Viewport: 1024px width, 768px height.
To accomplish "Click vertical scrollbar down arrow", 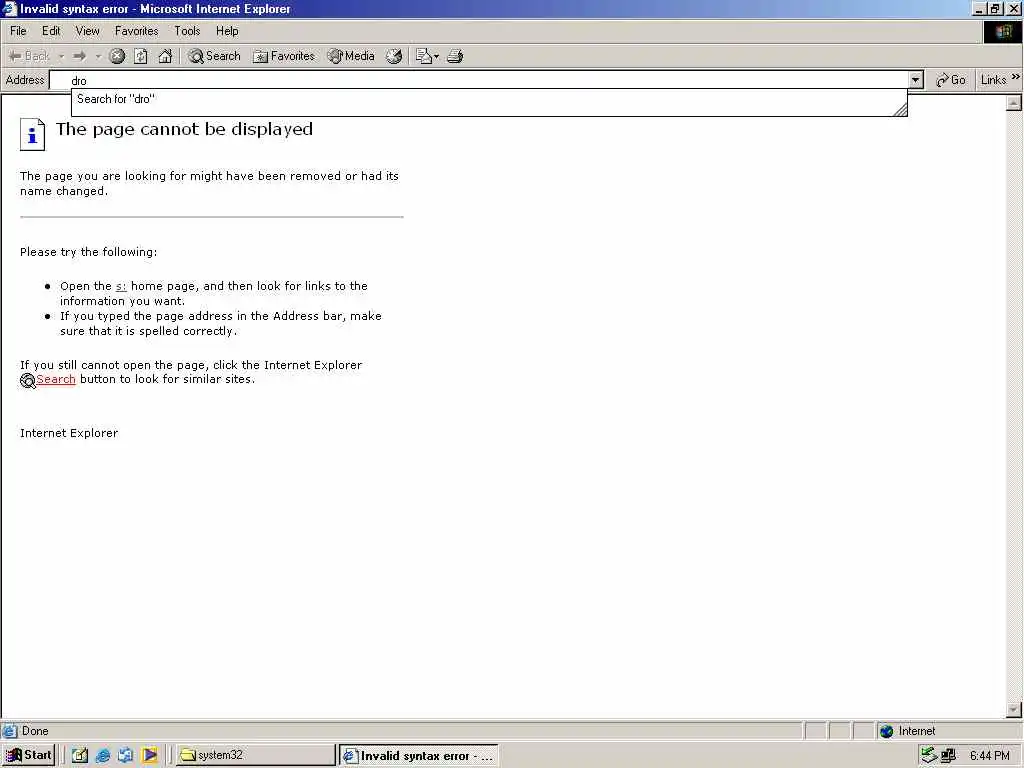I will (1014, 709).
